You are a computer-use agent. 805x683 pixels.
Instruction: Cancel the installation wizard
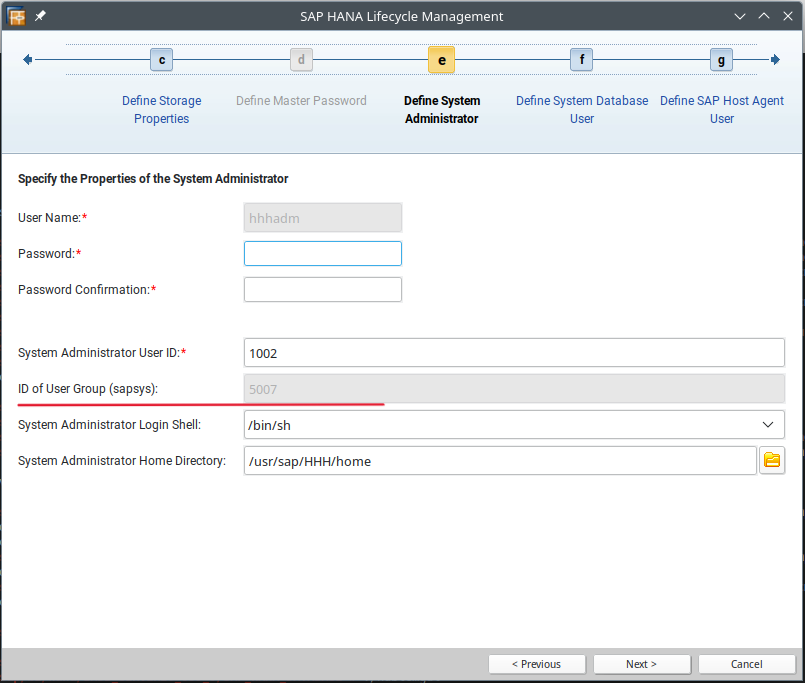click(747, 664)
